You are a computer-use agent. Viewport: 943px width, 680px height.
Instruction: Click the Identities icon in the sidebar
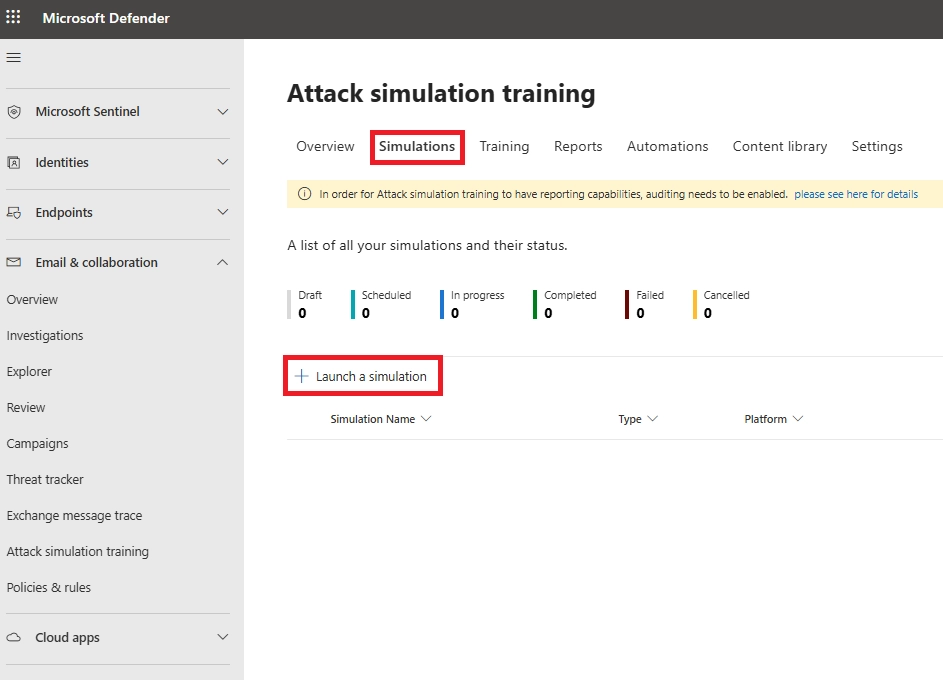[x=13, y=162]
